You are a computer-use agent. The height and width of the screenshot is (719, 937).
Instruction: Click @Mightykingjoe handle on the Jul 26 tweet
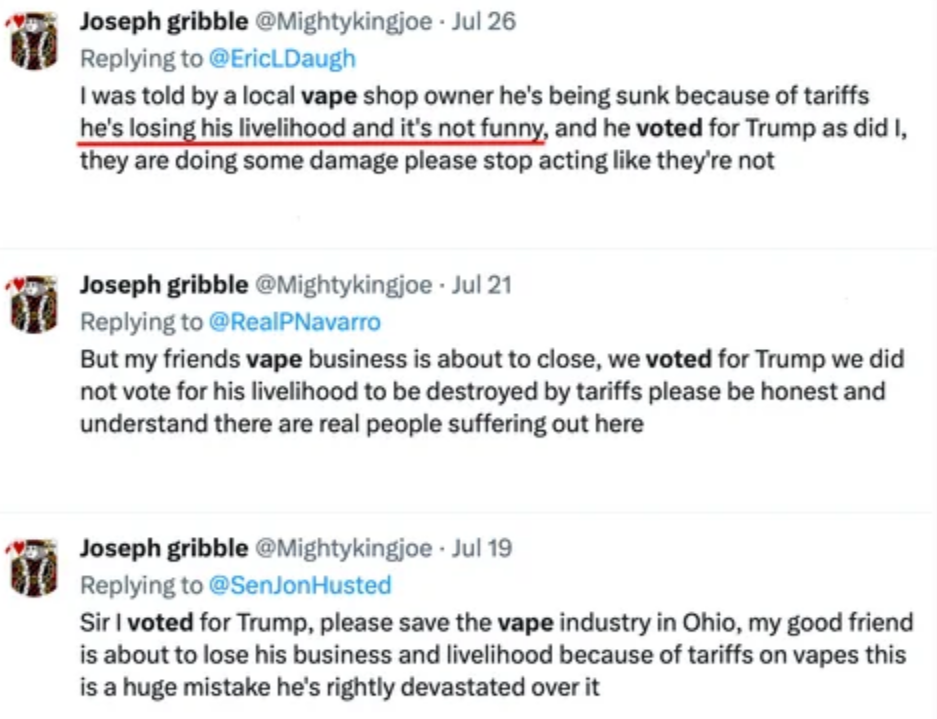(344, 22)
